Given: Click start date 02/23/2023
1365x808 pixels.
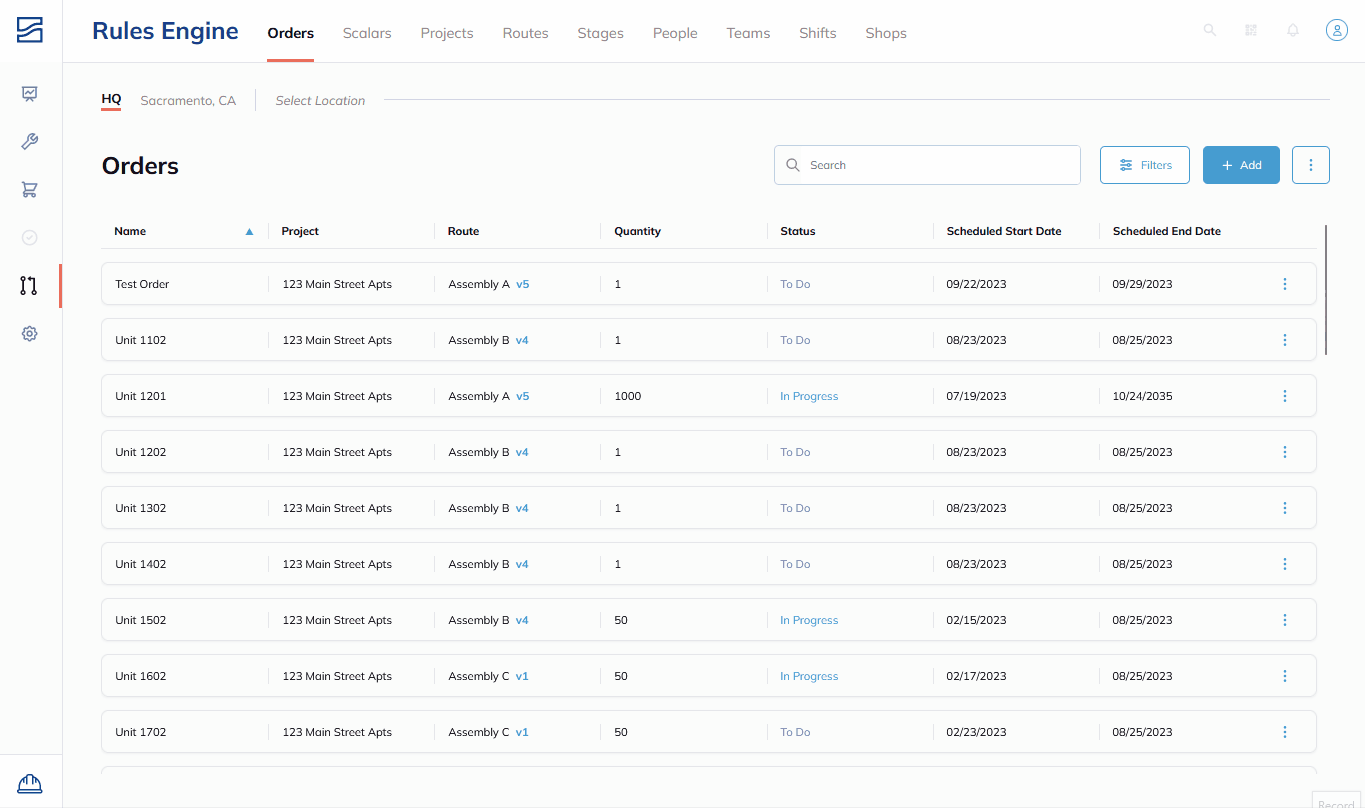Looking at the screenshot, I should 976,732.
